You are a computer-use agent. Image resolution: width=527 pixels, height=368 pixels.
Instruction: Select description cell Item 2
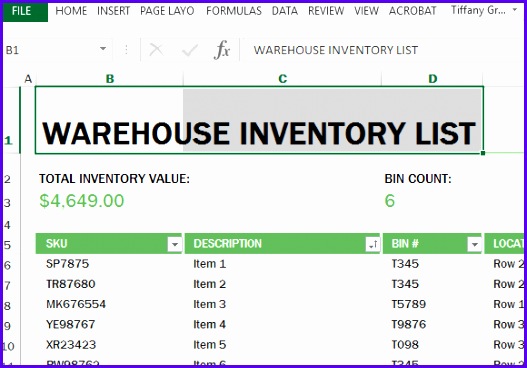pyautogui.click(x=209, y=284)
